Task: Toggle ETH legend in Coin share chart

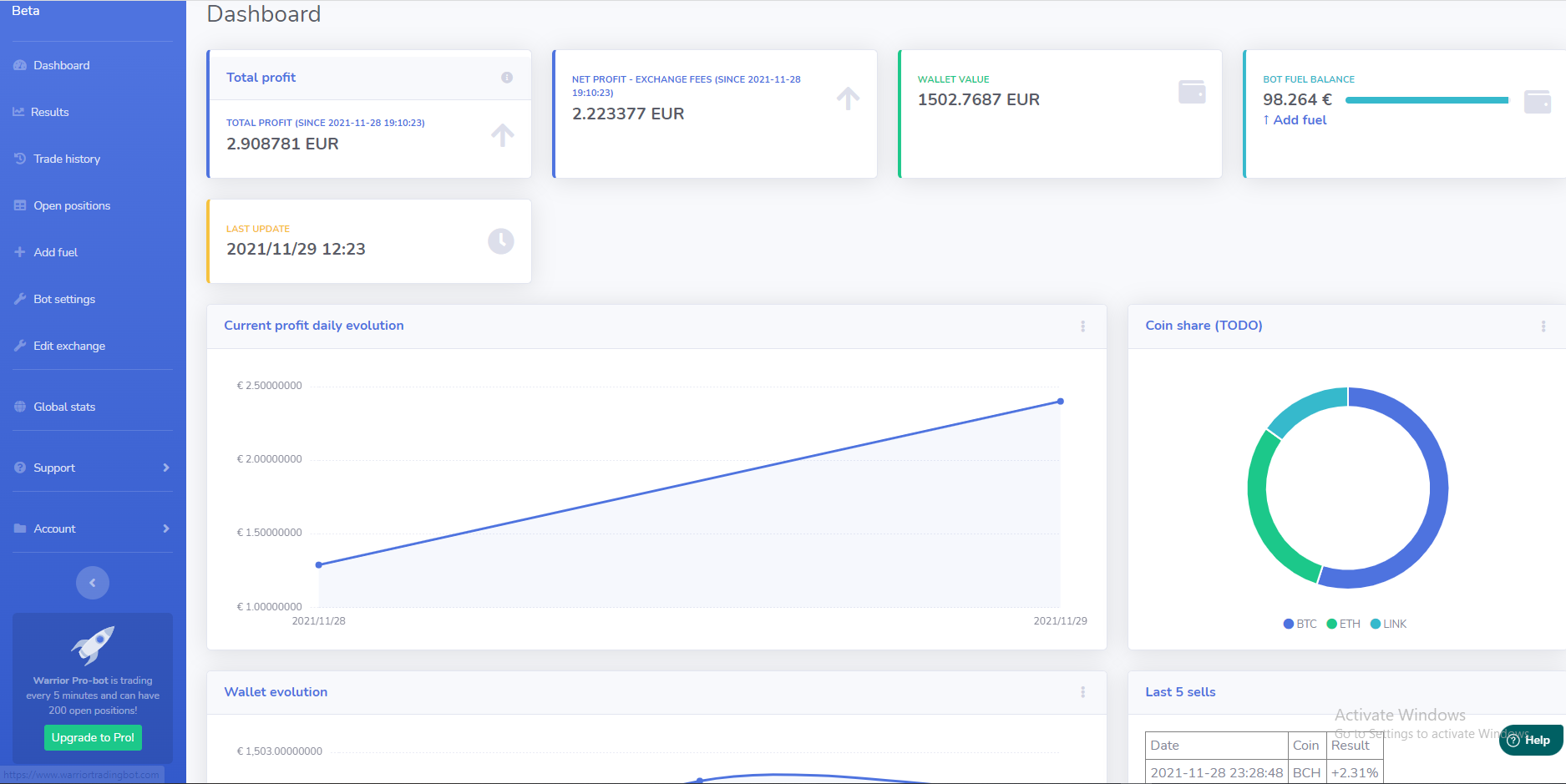Action: (1343, 624)
